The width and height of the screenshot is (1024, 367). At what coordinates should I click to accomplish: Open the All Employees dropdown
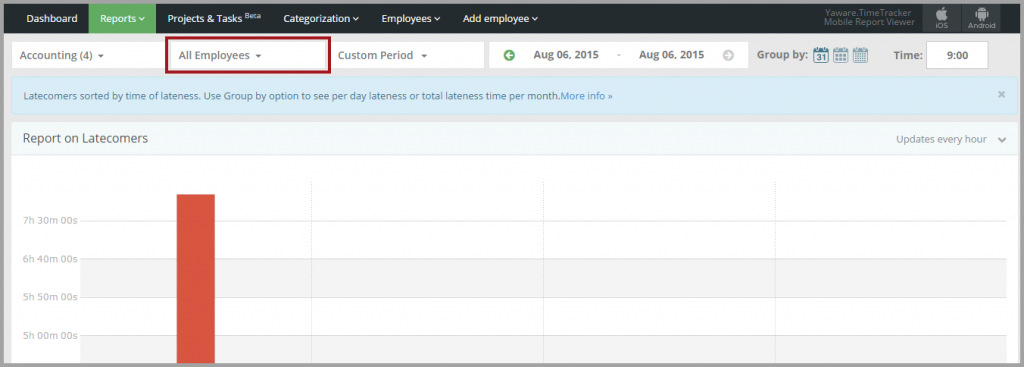click(248, 56)
